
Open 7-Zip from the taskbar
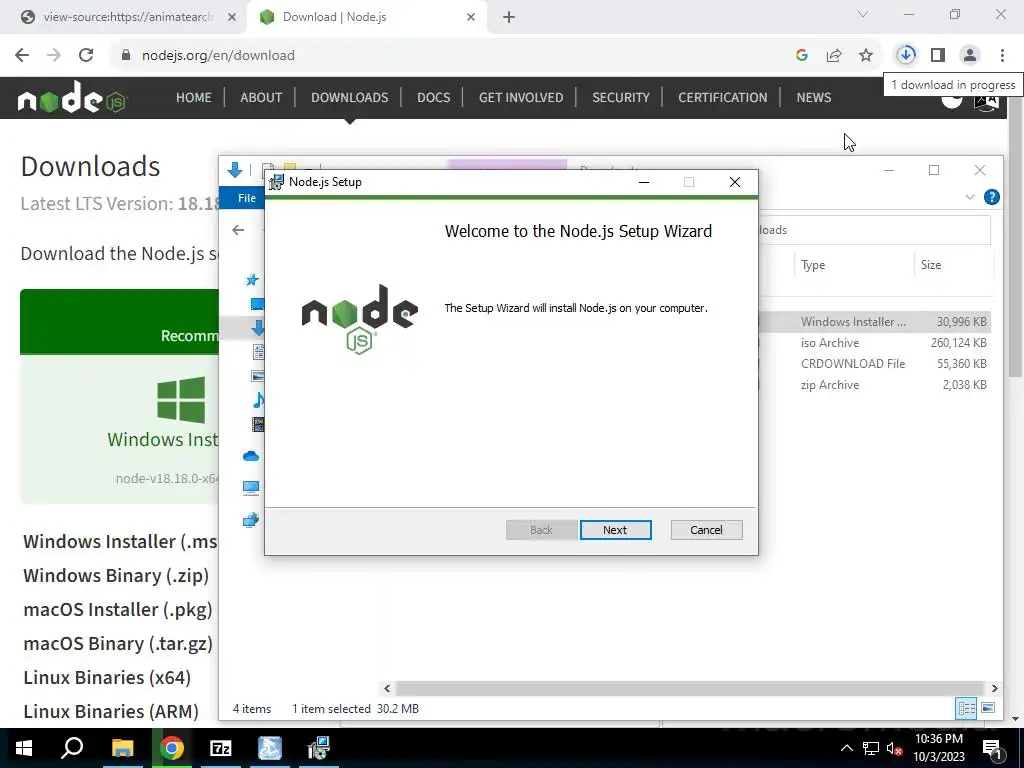(221, 748)
